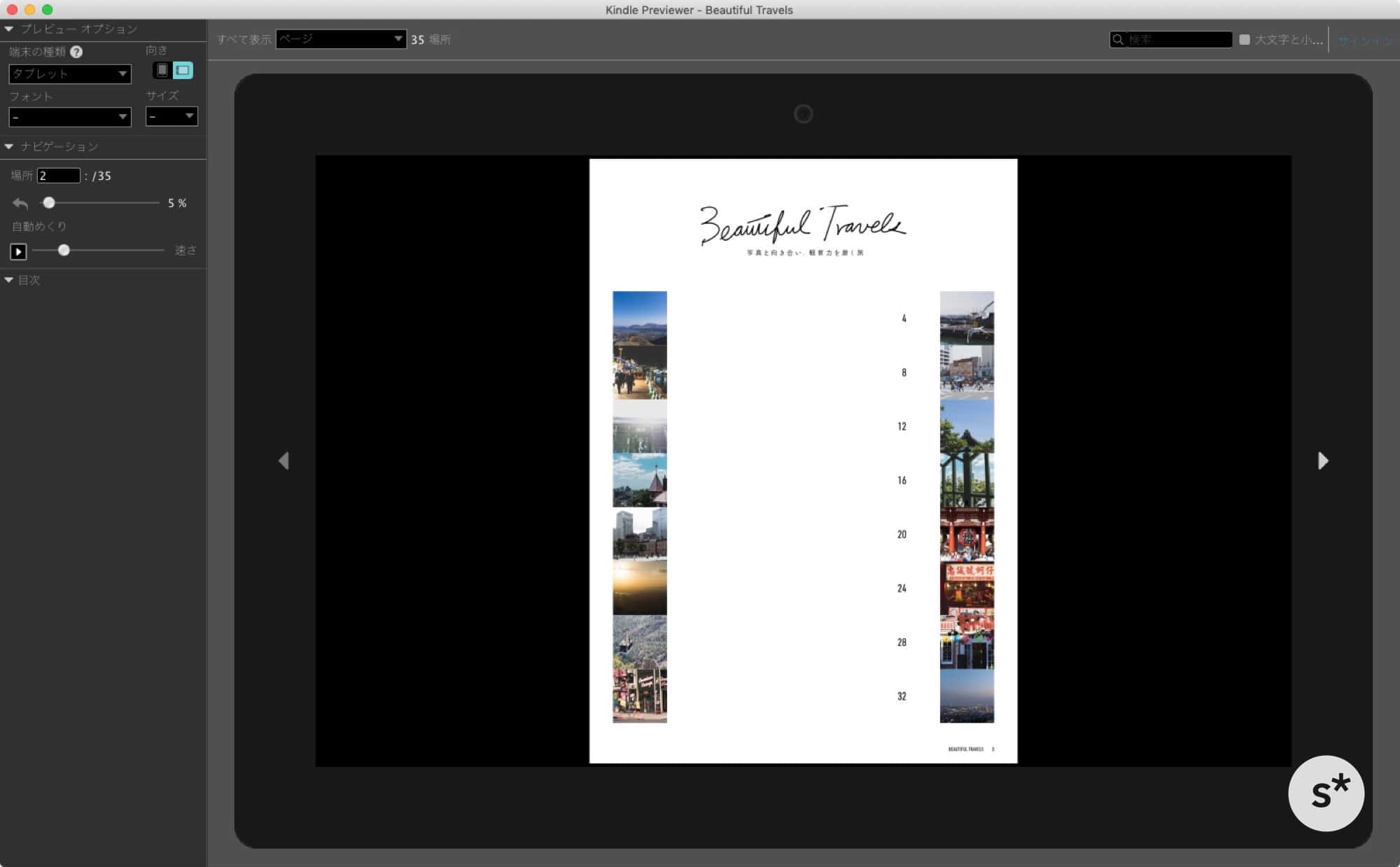Click the location progress slider handle

coord(49,203)
